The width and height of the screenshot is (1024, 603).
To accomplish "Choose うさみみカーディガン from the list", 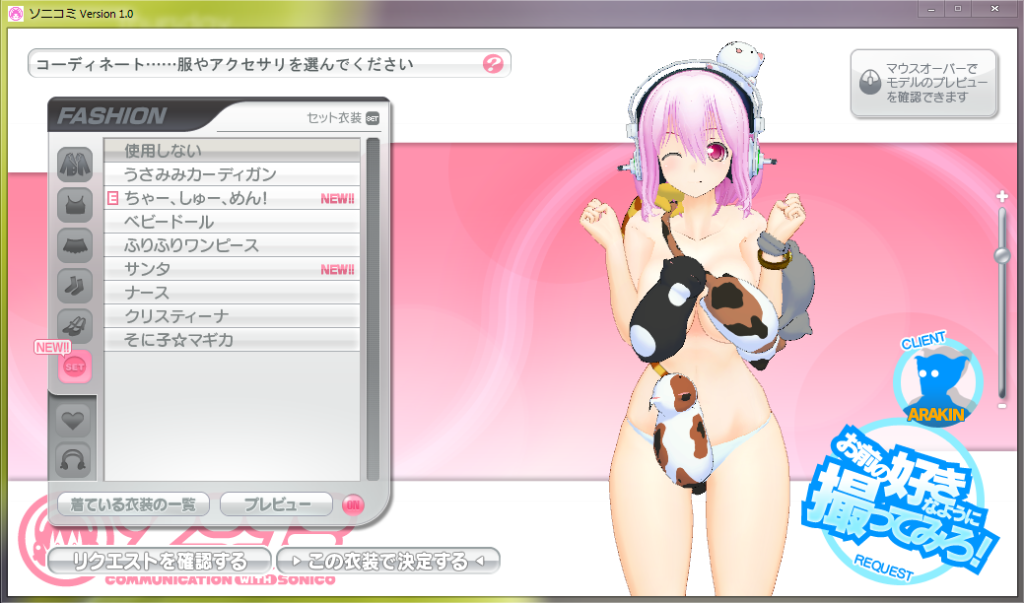I will pyautogui.click(x=231, y=174).
